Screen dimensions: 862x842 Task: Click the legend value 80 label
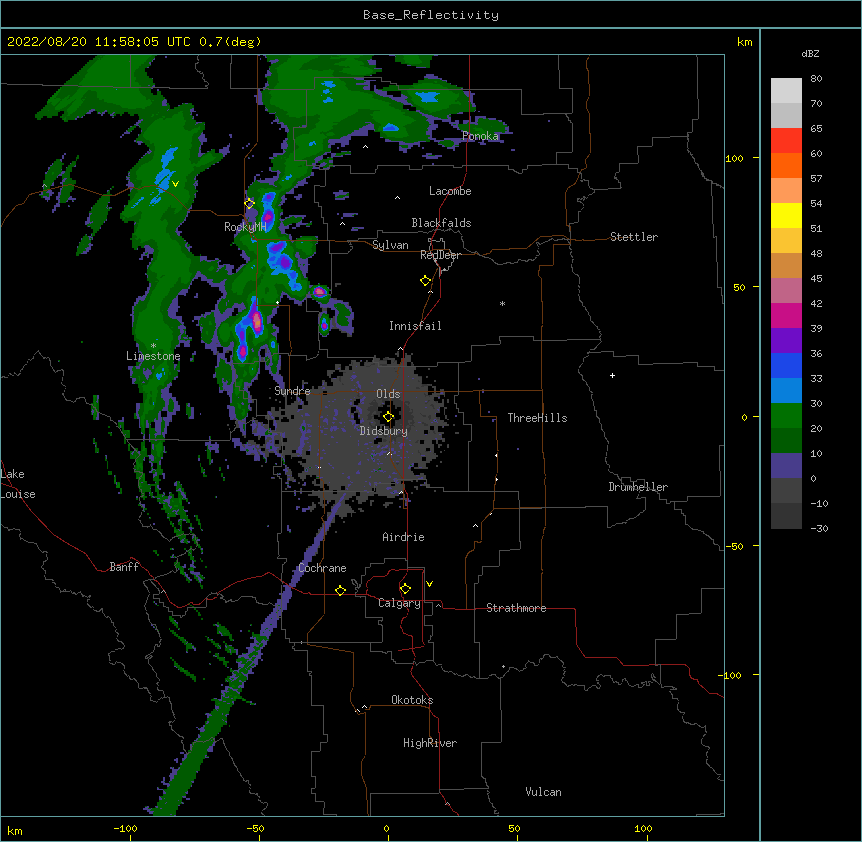(816, 79)
